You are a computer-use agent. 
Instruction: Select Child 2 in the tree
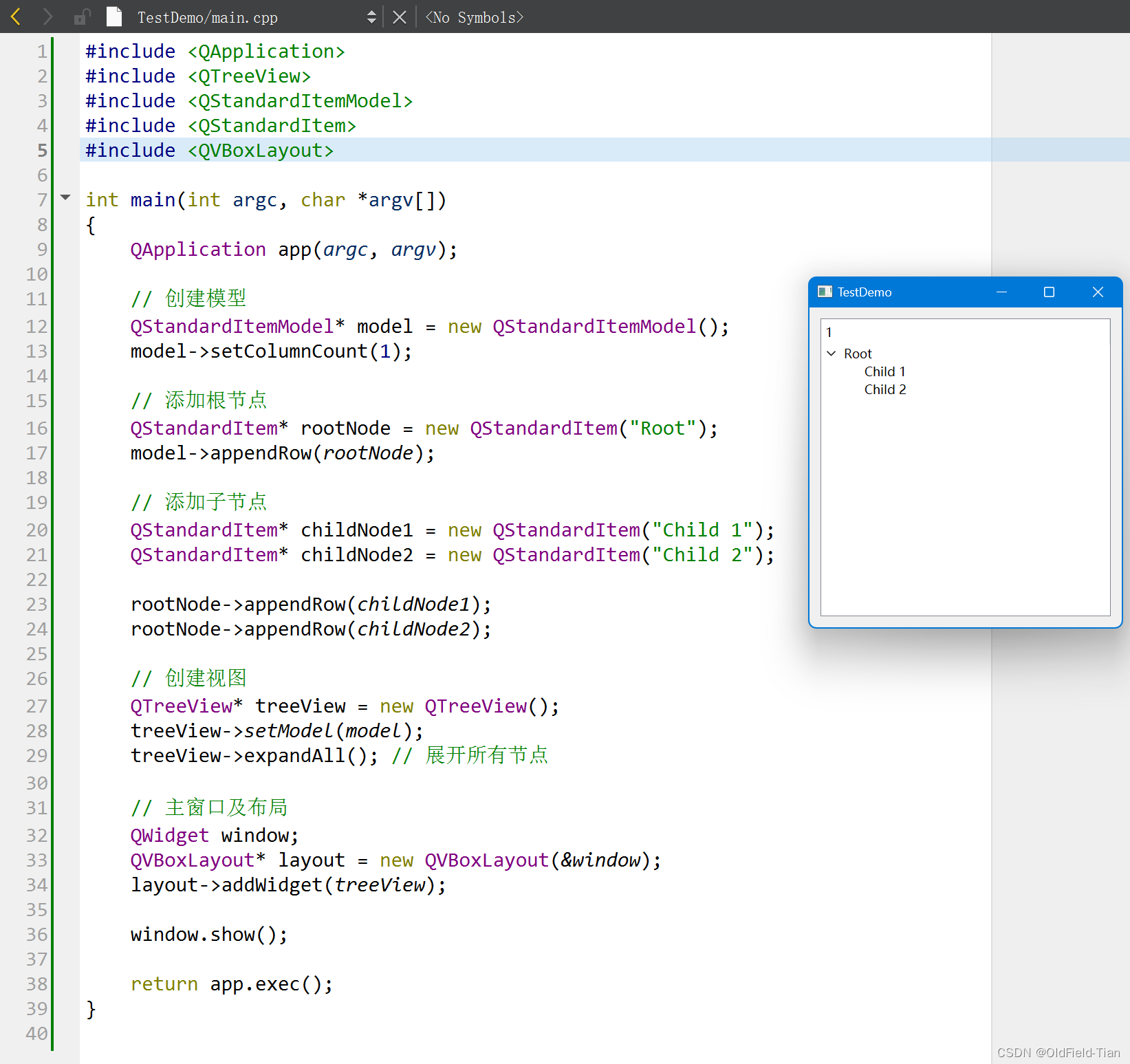click(x=885, y=389)
